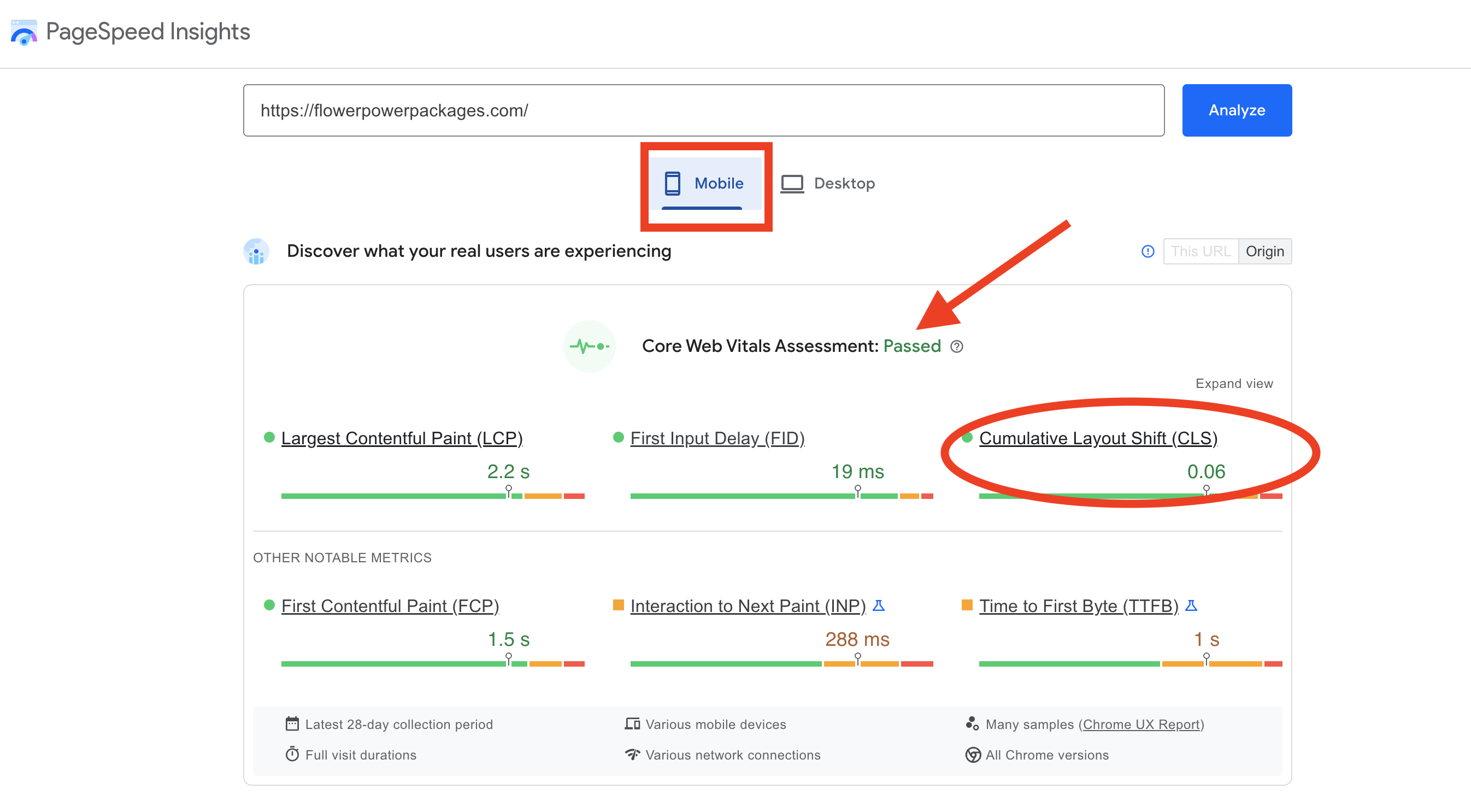Click the experimental flask icon beside INP
The width and height of the screenshot is (1471, 812).
point(879,605)
